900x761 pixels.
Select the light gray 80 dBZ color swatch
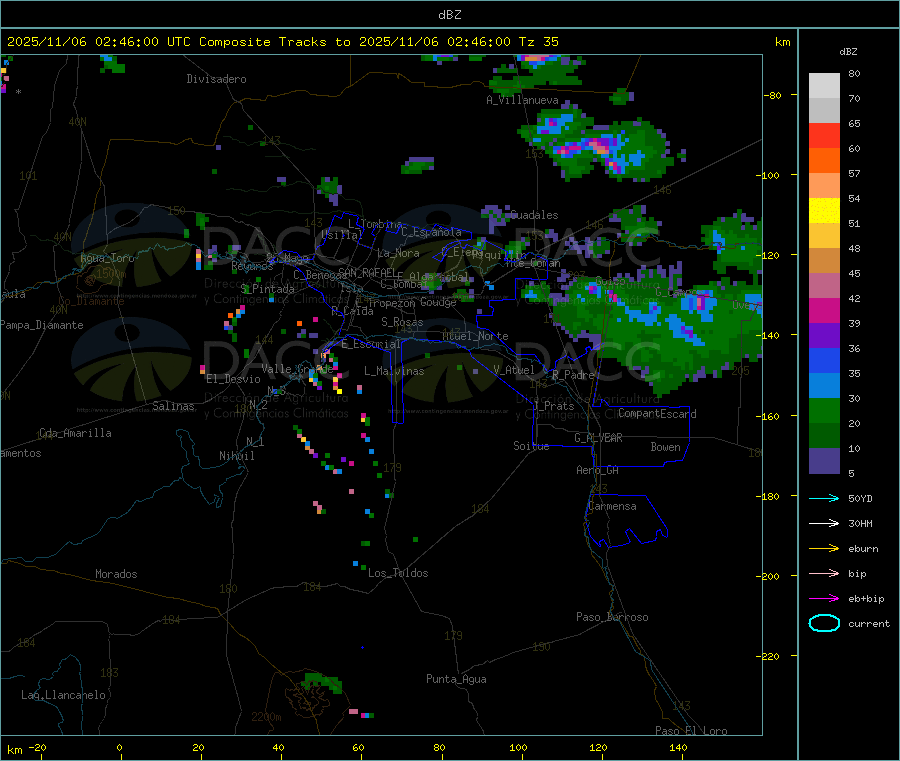click(824, 86)
